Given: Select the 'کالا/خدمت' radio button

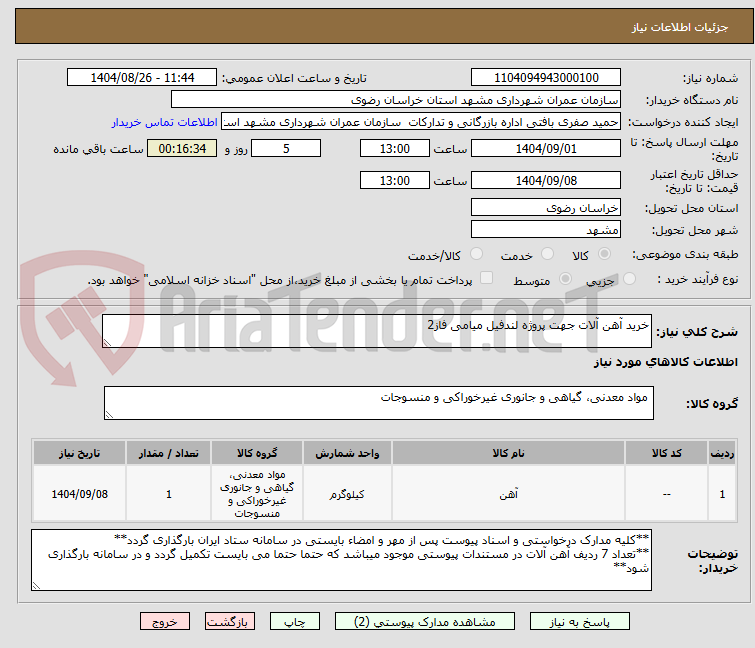Looking at the screenshot, I should (476, 254).
